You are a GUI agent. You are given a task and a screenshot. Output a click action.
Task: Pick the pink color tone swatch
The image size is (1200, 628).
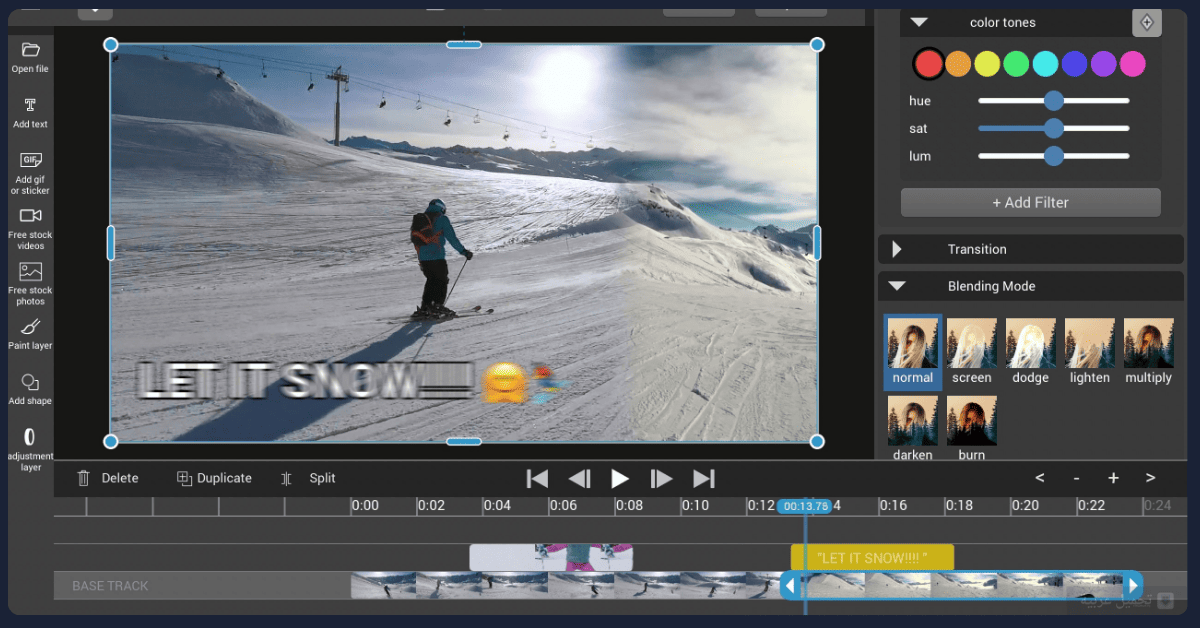click(1132, 64)
